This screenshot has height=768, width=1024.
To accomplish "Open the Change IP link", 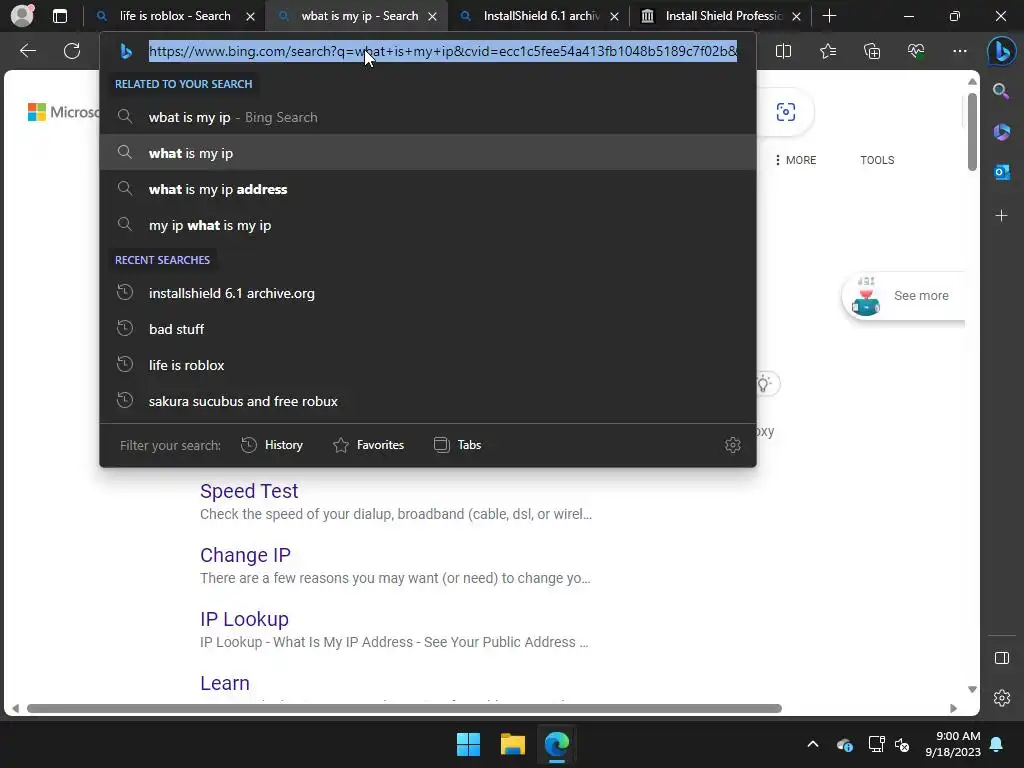I will (x=245, y=554).
